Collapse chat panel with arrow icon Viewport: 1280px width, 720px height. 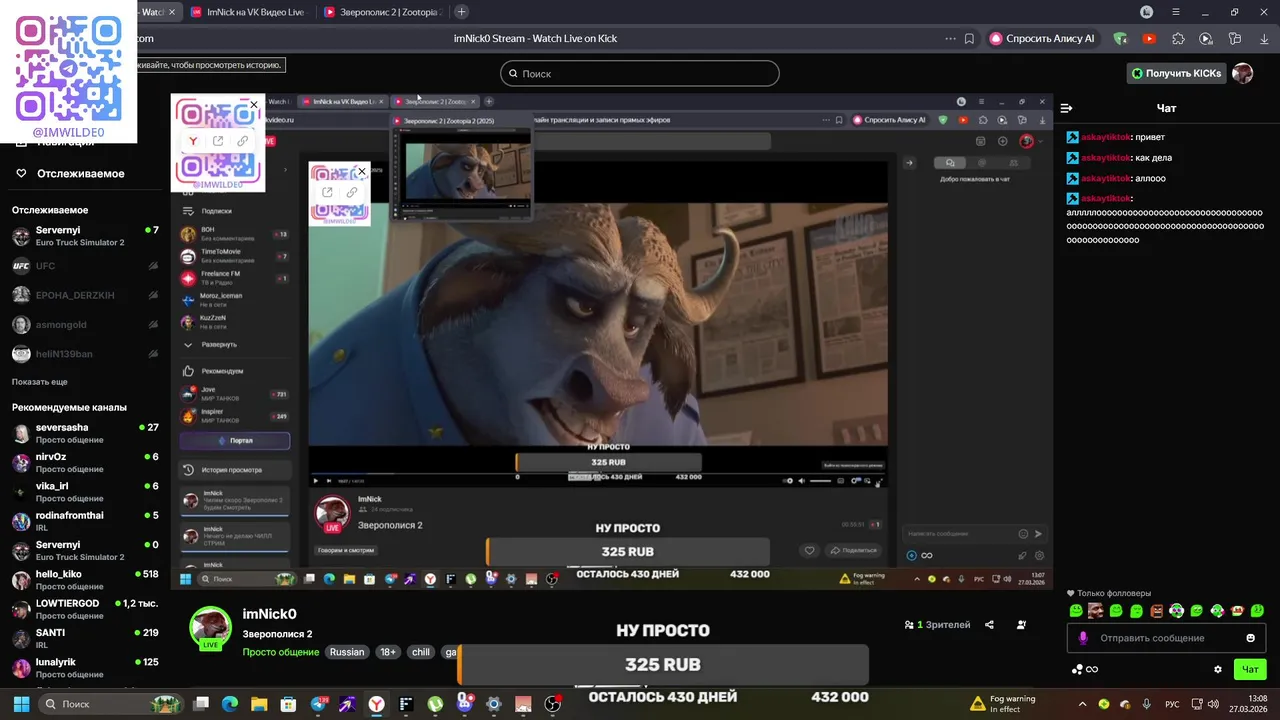point(1066,108)
